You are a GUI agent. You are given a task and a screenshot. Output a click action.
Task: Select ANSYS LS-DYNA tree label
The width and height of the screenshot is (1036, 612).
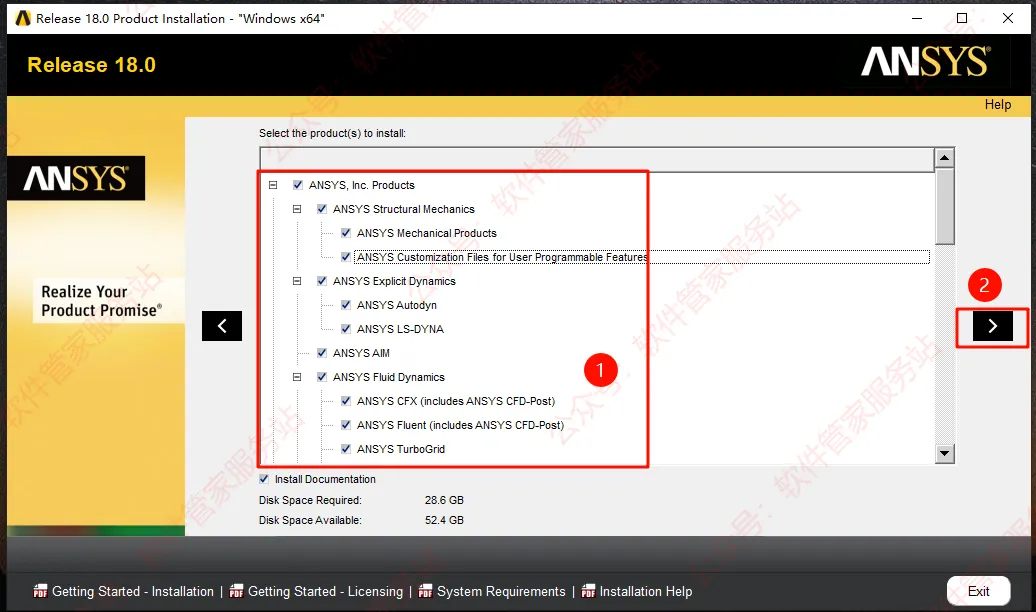tap(400, 328)
